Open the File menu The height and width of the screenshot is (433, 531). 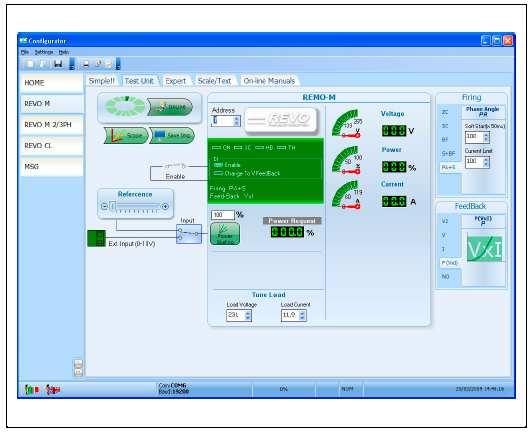tap(25, 52)
